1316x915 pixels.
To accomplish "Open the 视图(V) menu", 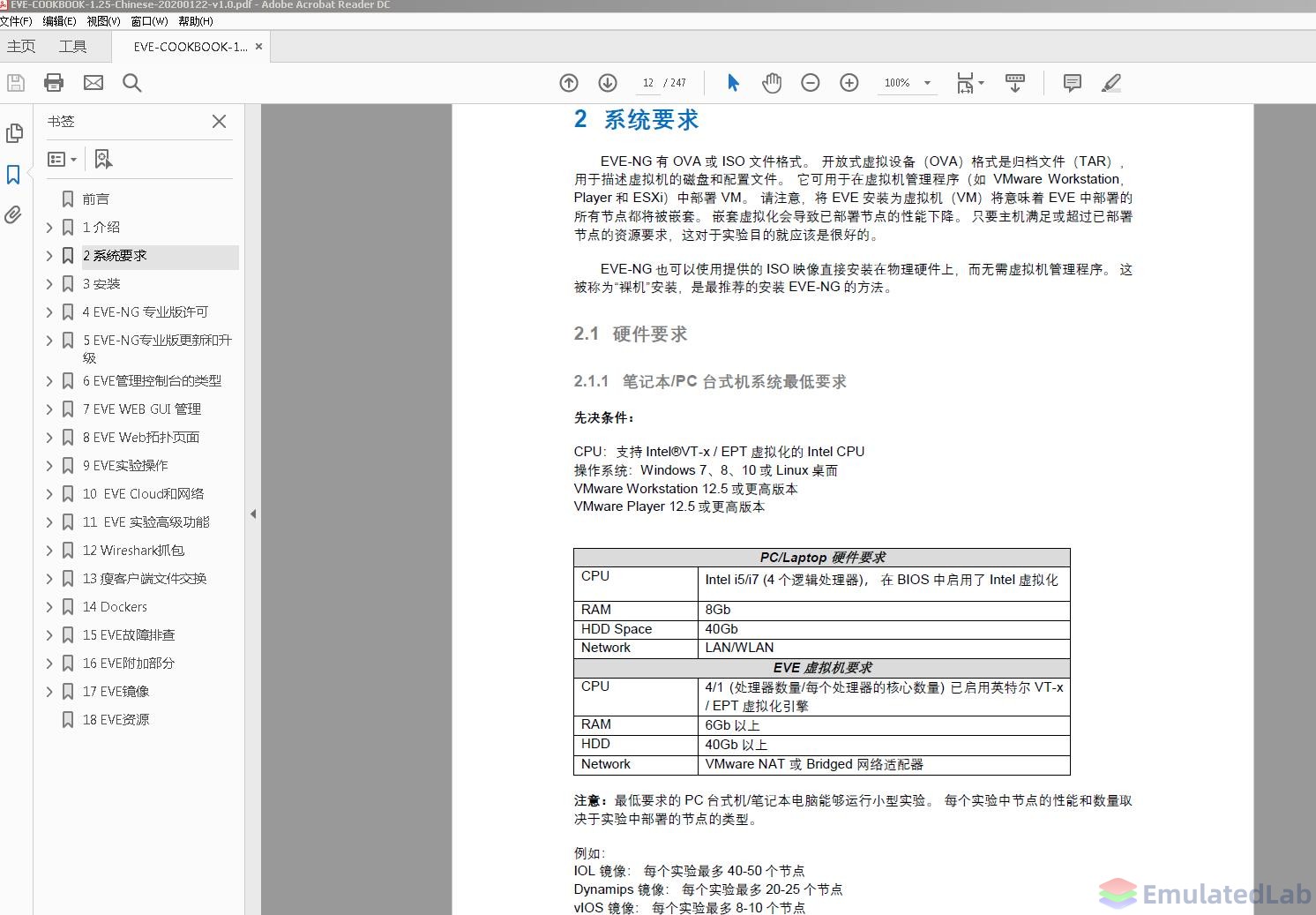I will [x=103, y=21].
